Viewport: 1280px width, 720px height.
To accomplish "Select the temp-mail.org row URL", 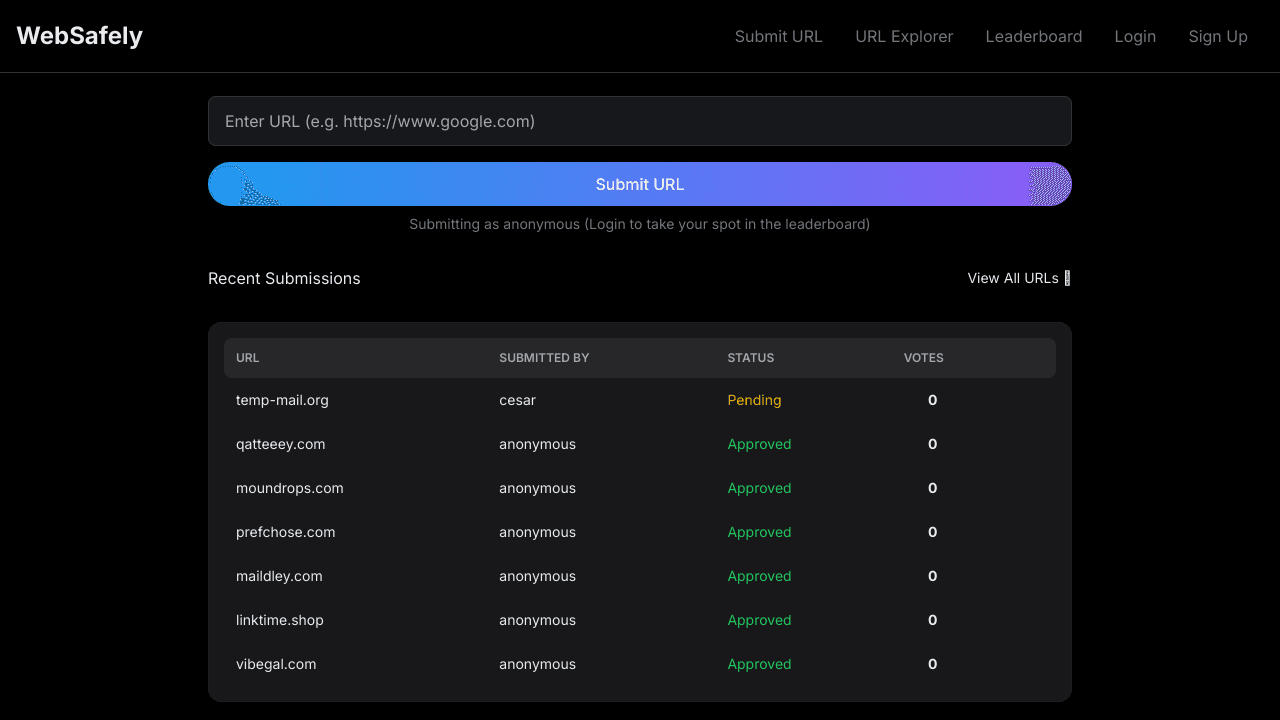I will coord(282,400).
